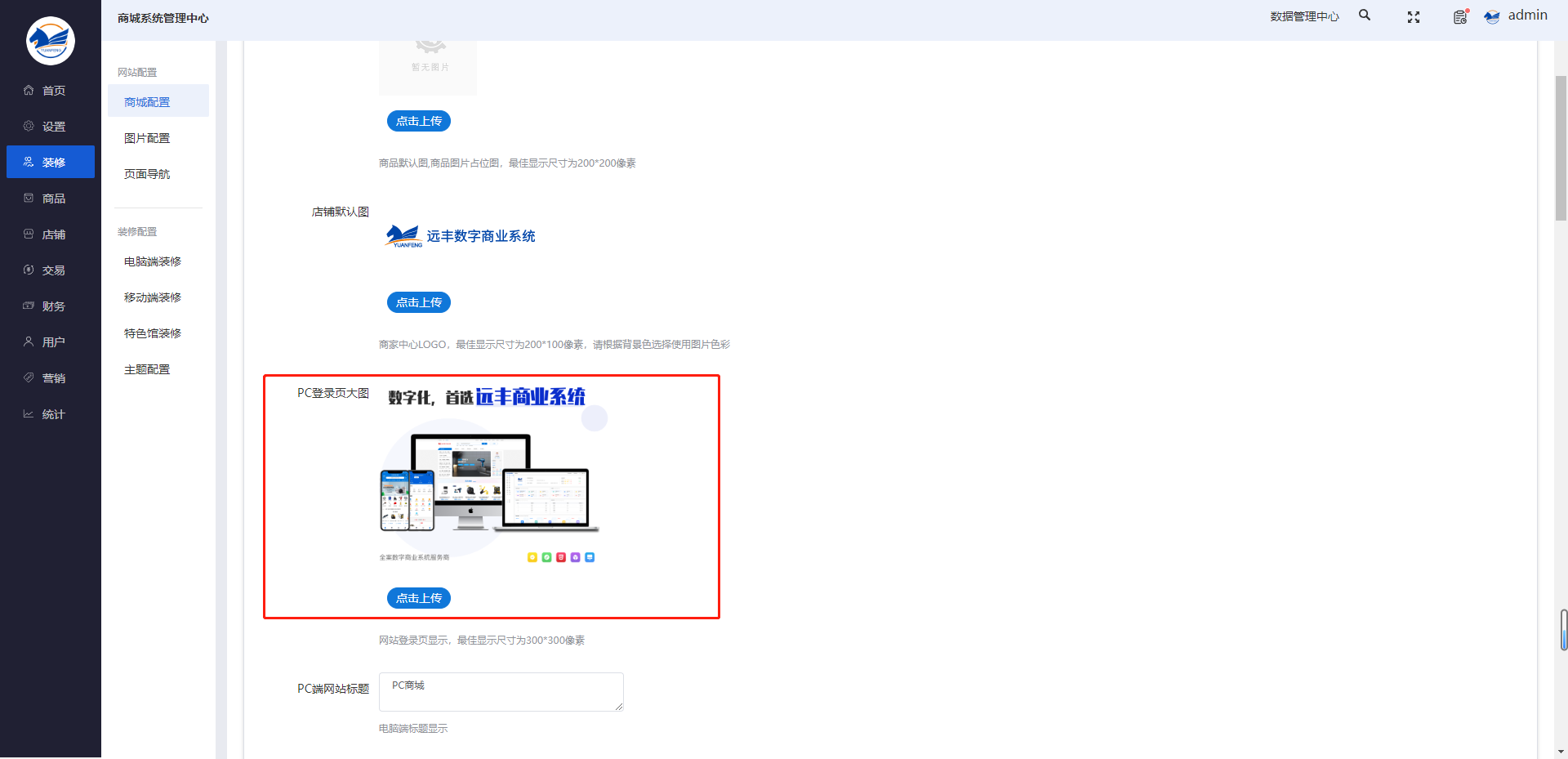This screenshot has height=759, width=1568.
Task: Open 财务 finance in sidebar
Action: pyautogui.click(x=51, y=306)
